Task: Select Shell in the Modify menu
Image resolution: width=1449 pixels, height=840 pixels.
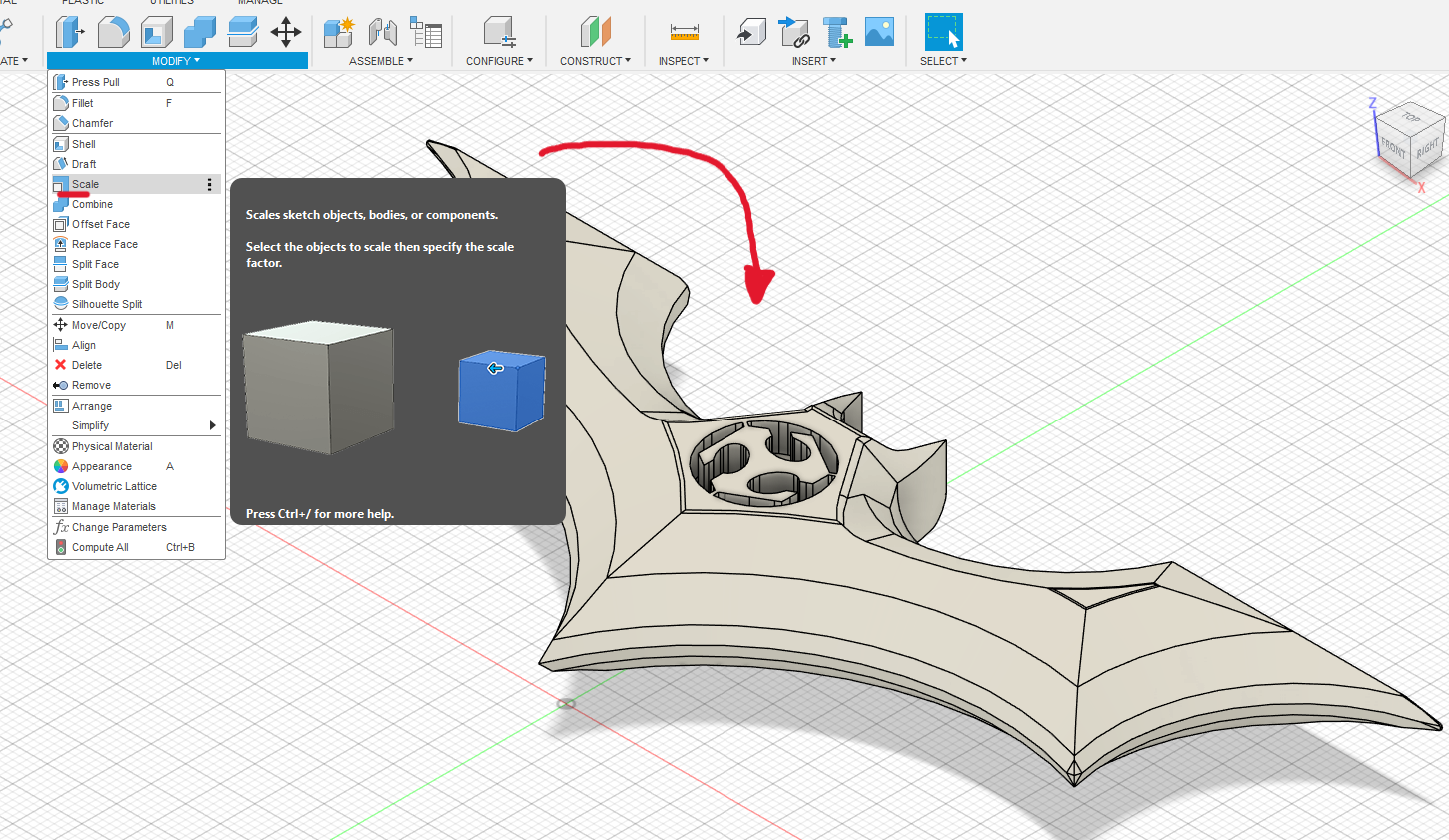Action: pos(135,144)
